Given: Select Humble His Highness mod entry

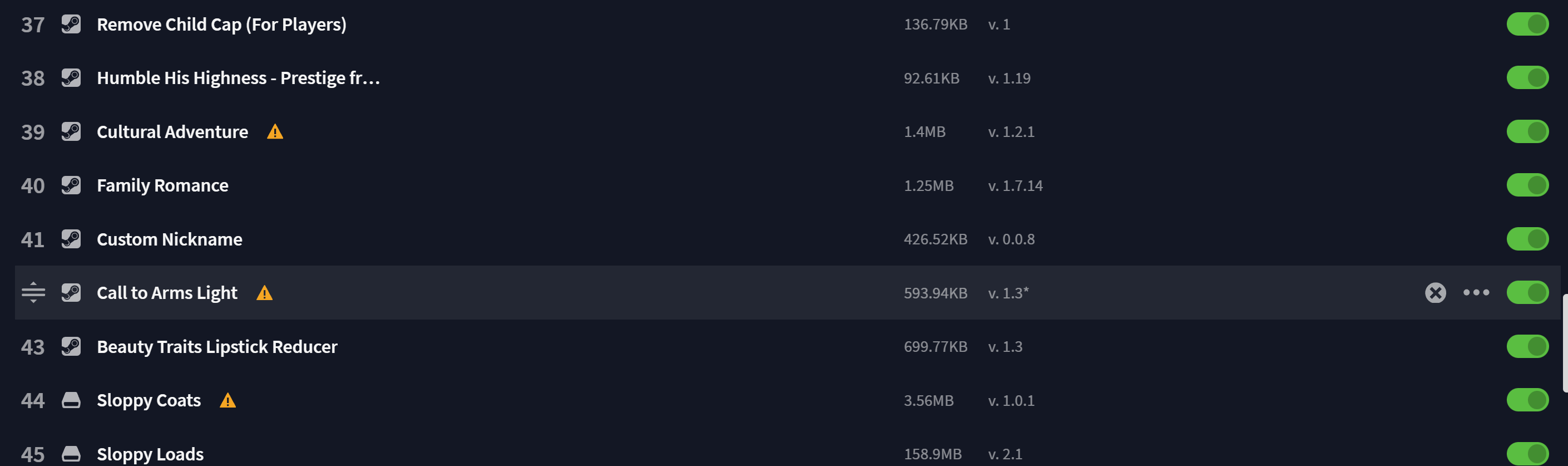Looking at the screenshot, I should [787, 78].
